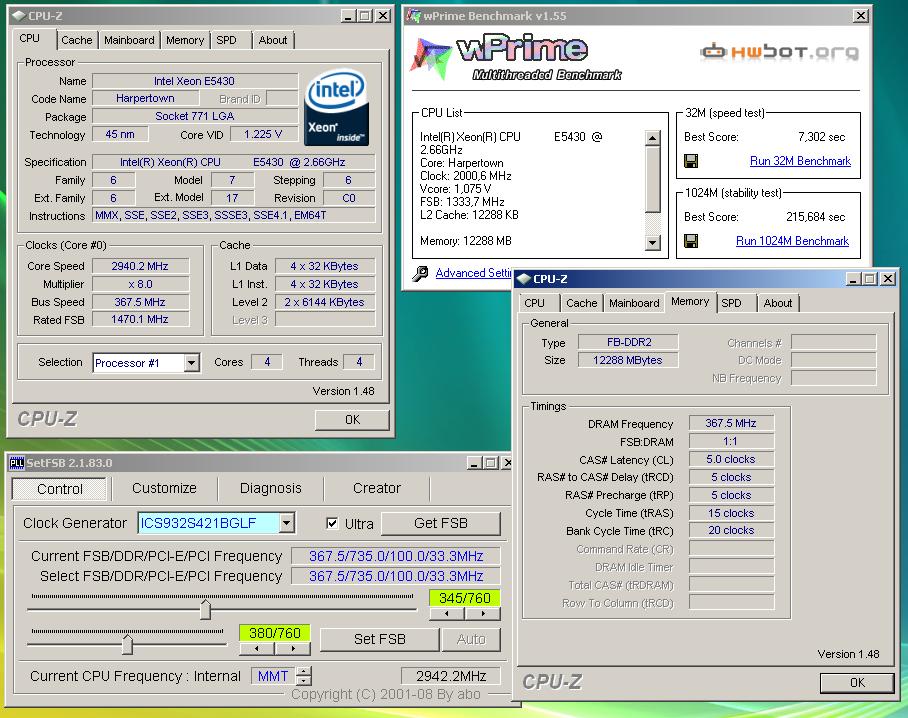Click the 2942.2MHz CPU frequency field

tap(451, 676)
